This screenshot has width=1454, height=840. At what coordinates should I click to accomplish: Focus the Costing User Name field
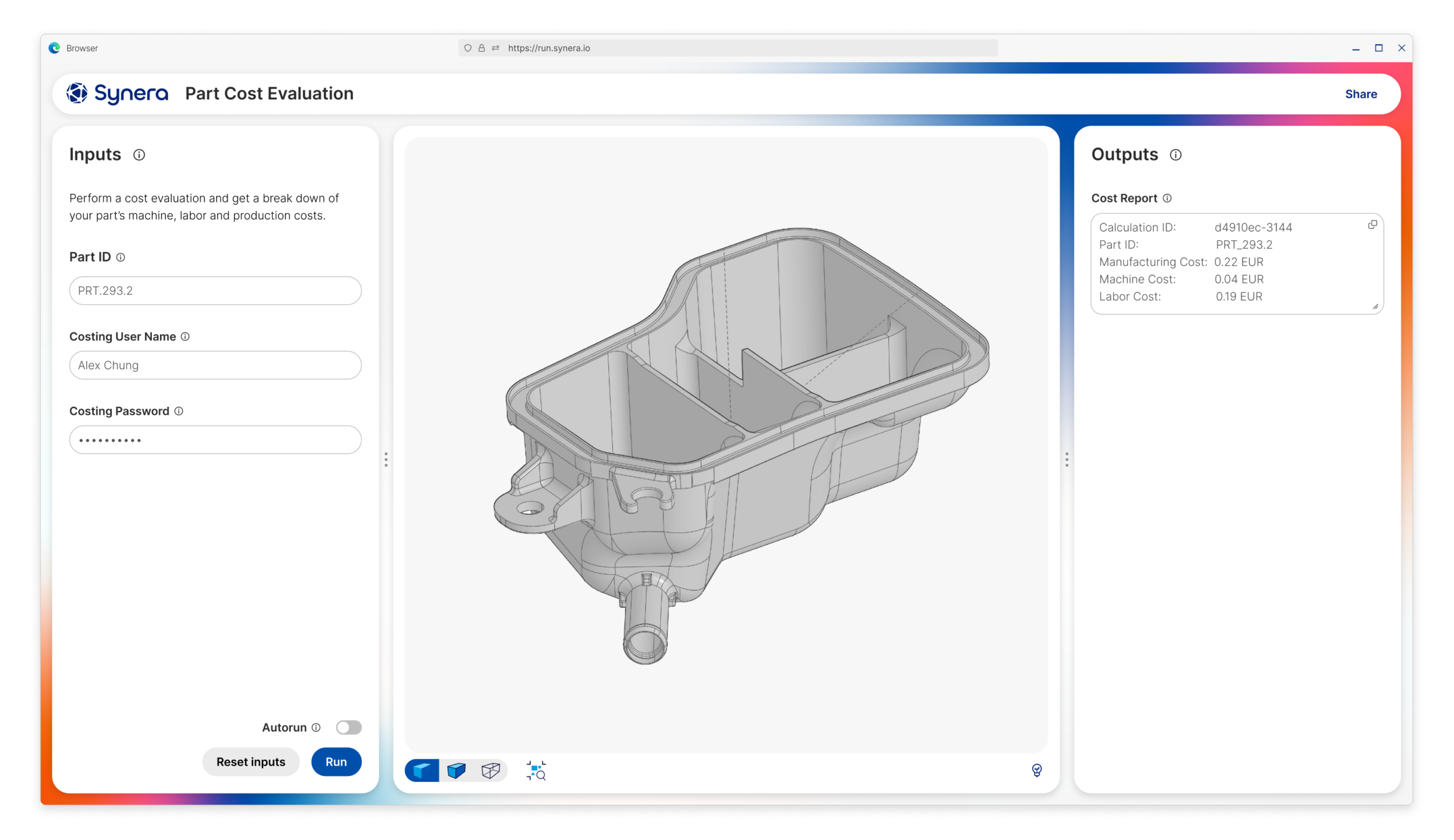pos(215,365)
